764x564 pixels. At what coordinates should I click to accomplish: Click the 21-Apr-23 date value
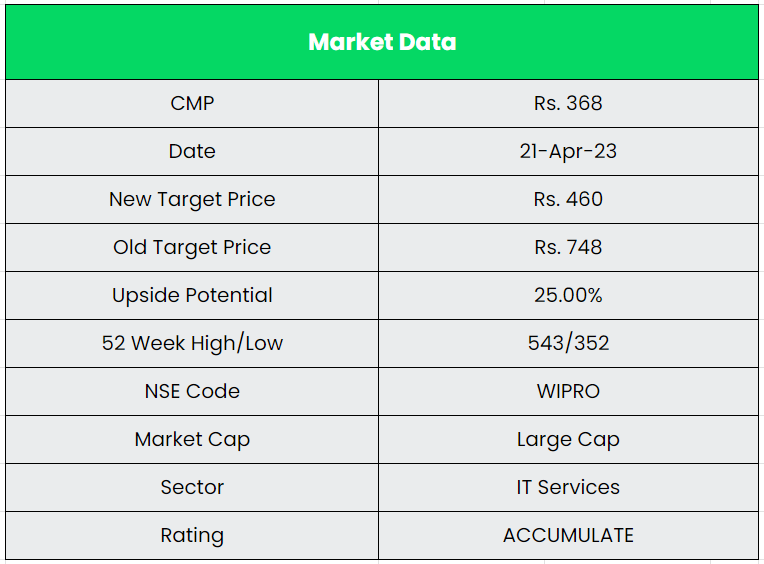coord(568,151)
